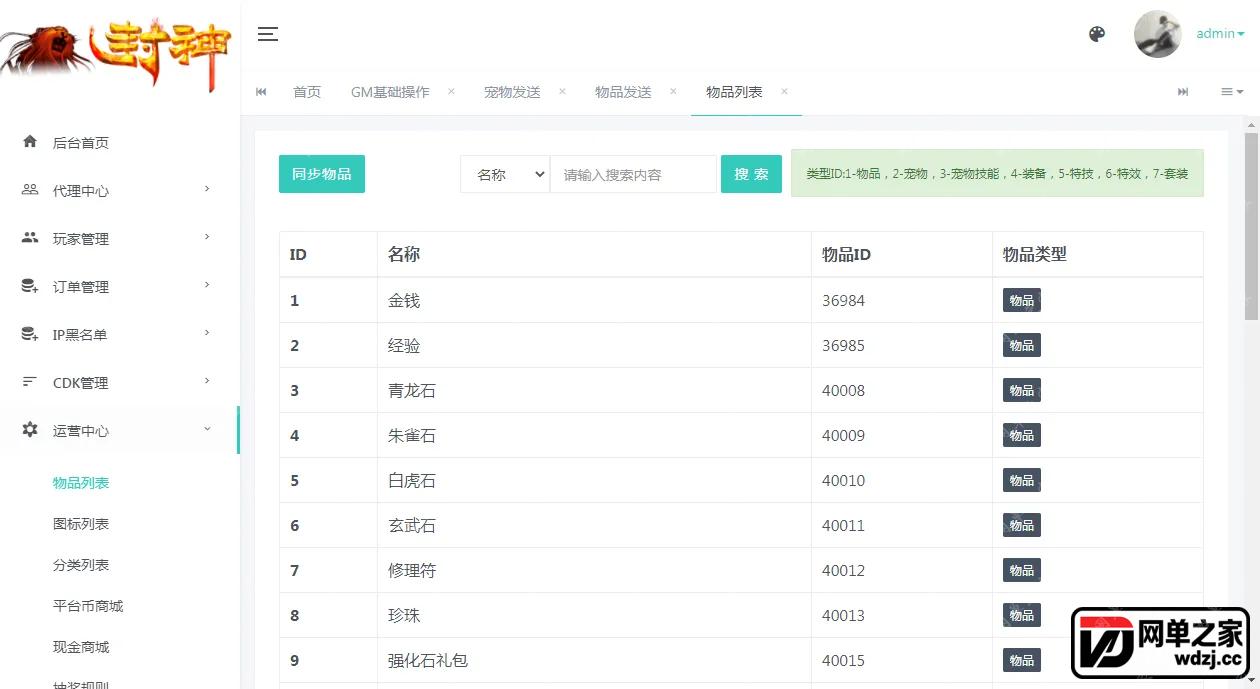Open 图标列表 in the sidebar

tap(81, 524)
